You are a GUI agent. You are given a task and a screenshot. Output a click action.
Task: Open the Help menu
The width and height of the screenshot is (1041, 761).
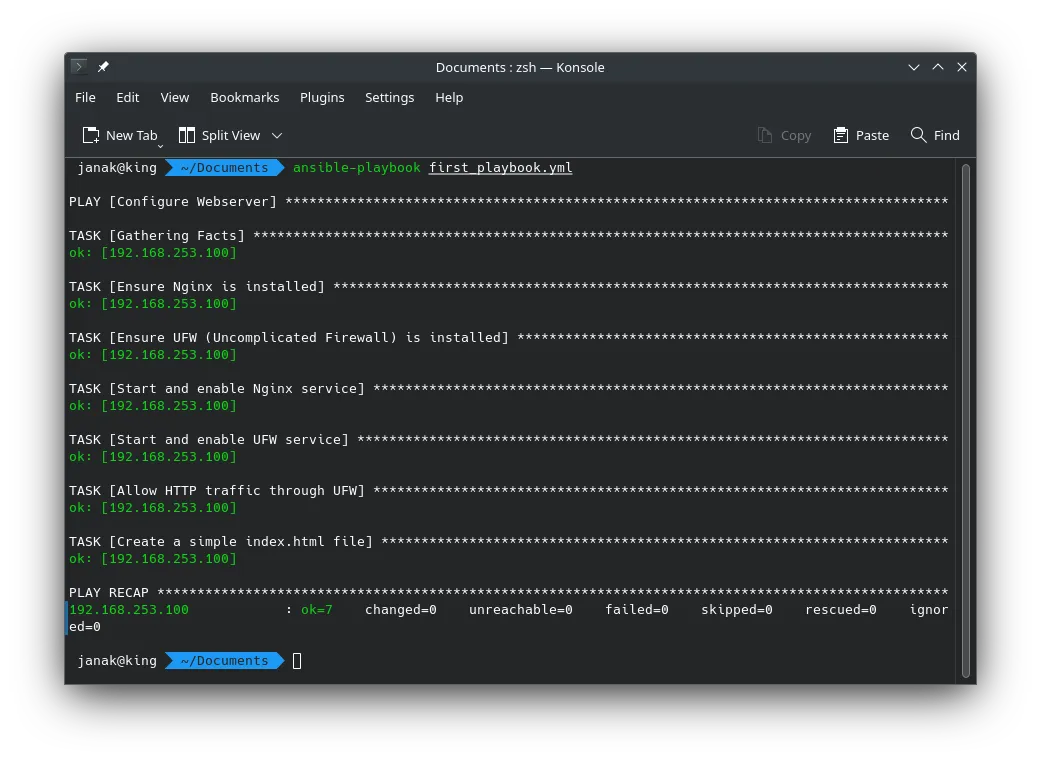pos(449,97)
